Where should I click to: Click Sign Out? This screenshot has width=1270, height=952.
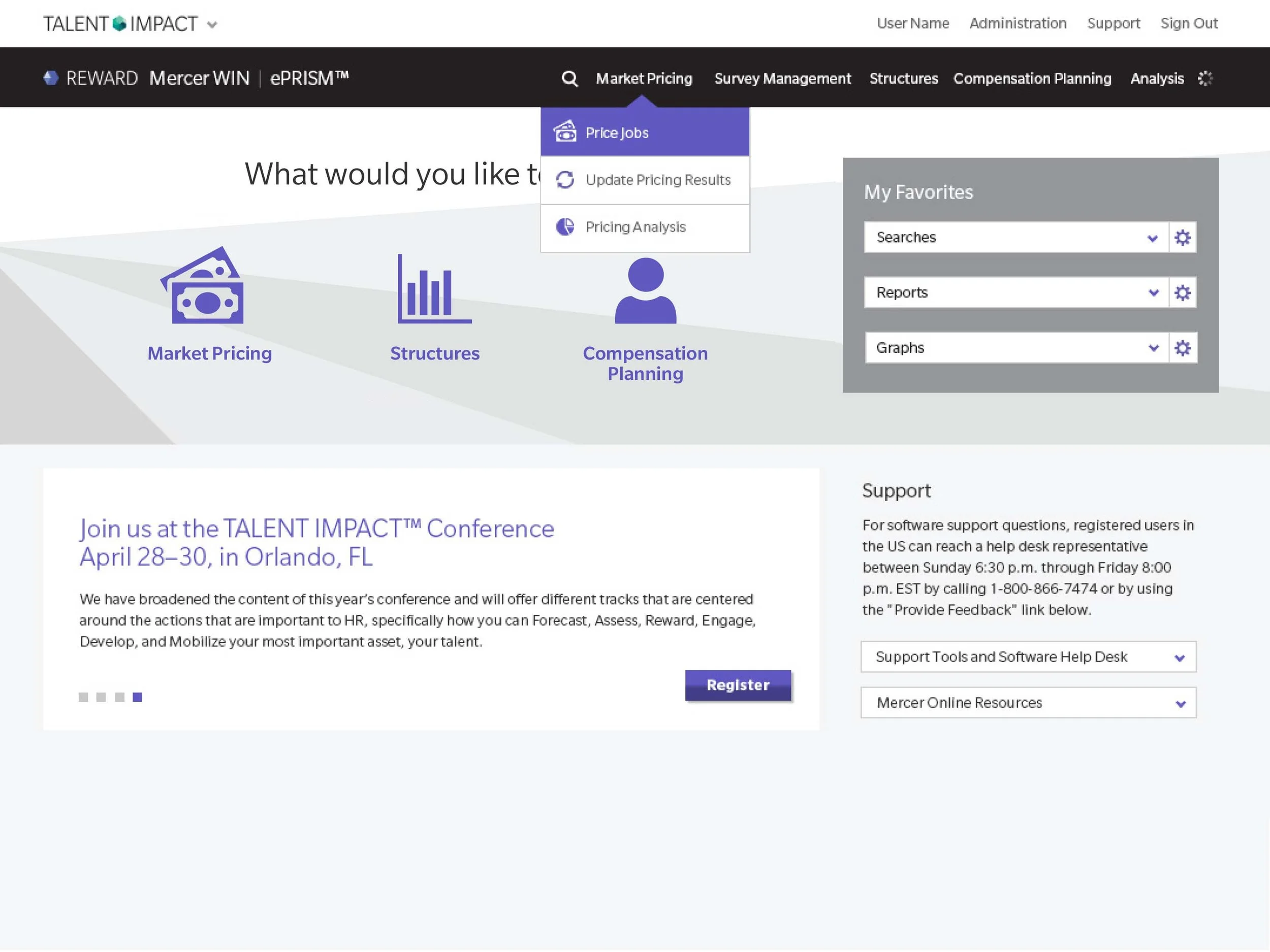point(1189,23)
